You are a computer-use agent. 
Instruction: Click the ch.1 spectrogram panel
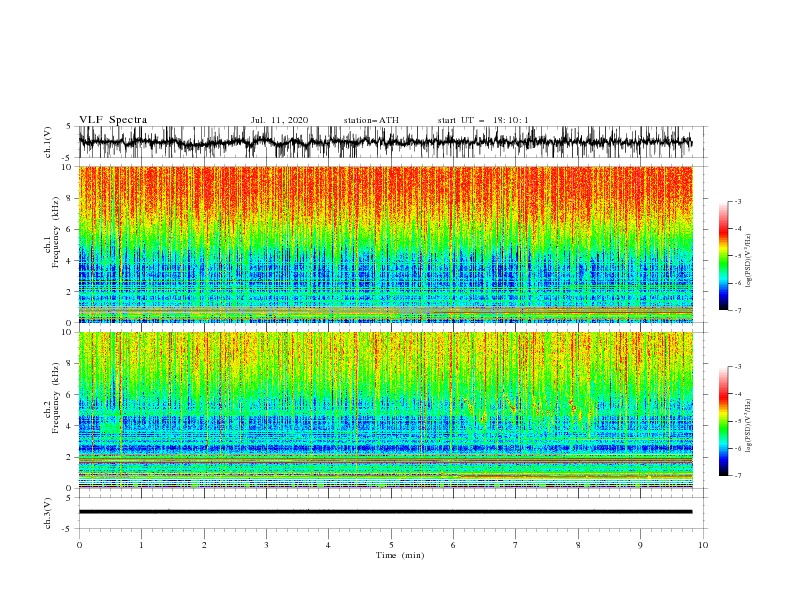[385, 244]
